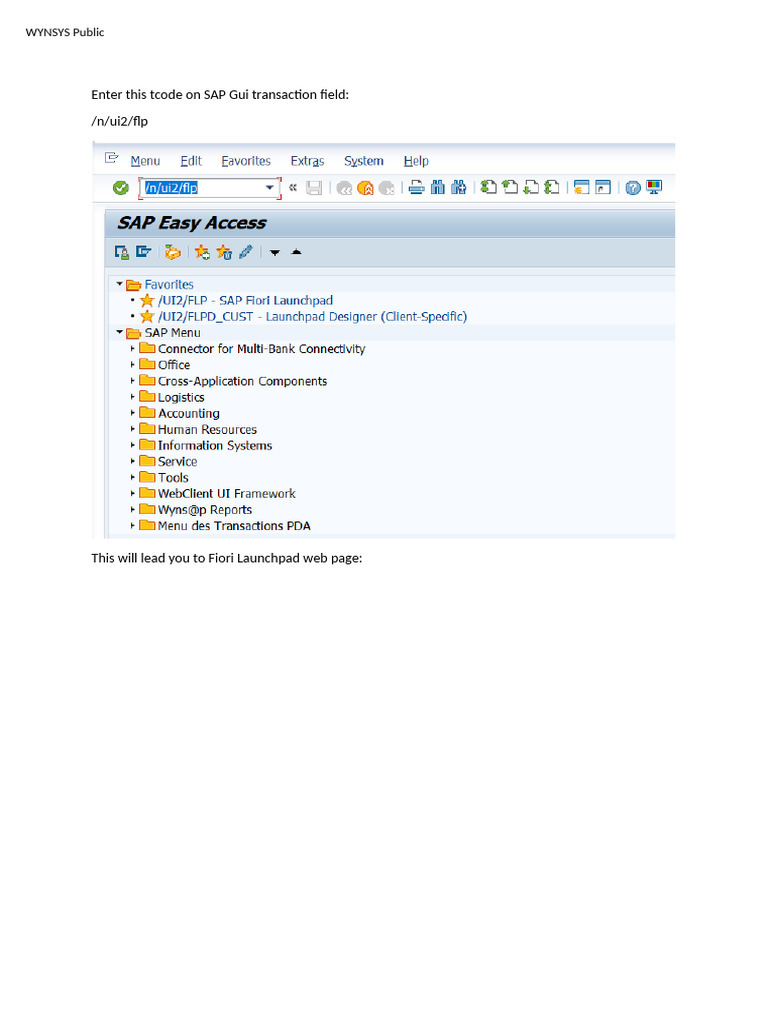
Task: Expand the WebClient UI Framework folder
Action: (x=133, y=494)
